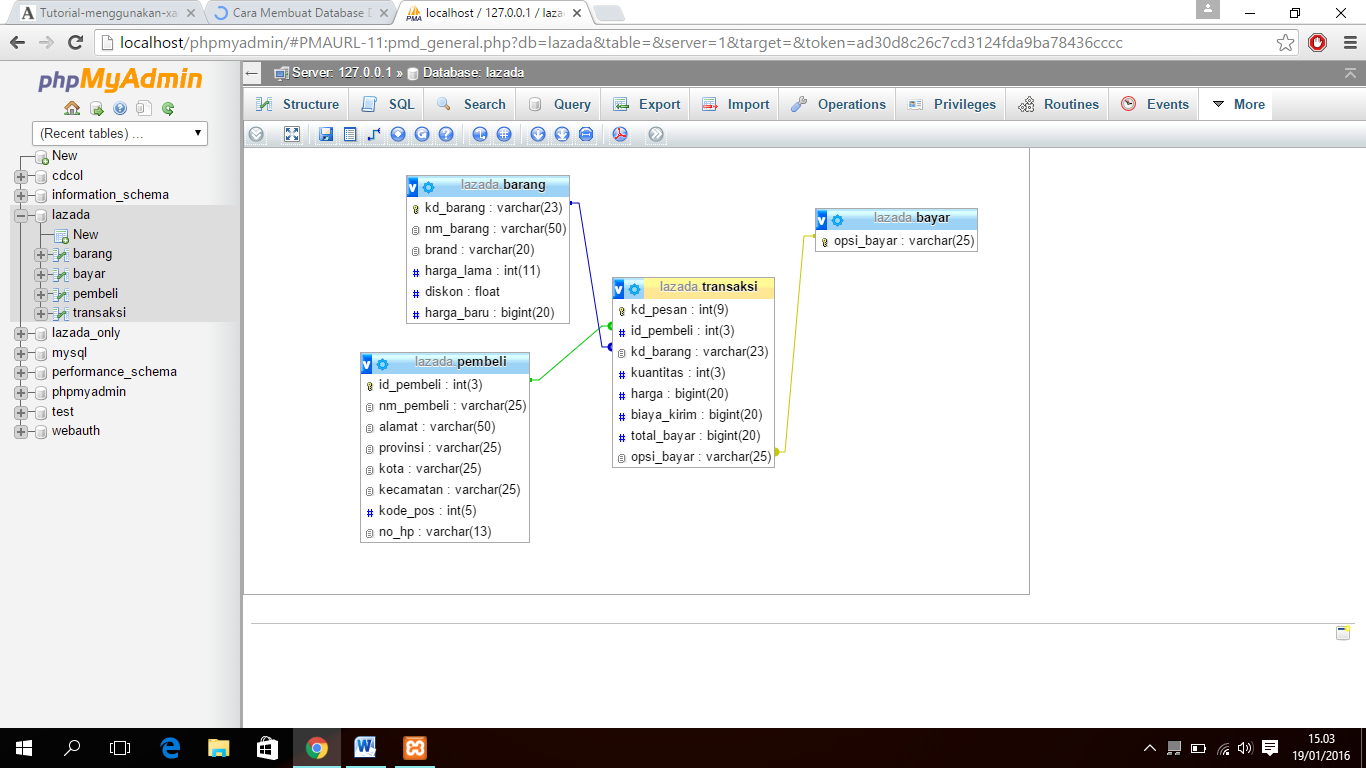Toggle angular or direct links
The height and width of the screenshot is (768, 1366).
click(480, 134)
